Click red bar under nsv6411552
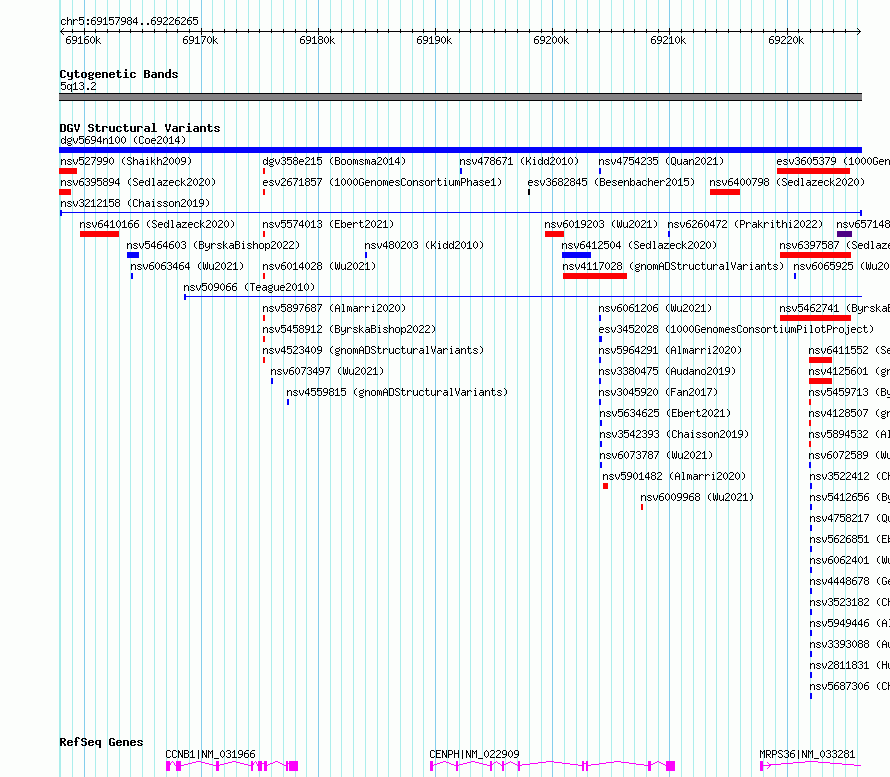890x777 pixels. 820,360
